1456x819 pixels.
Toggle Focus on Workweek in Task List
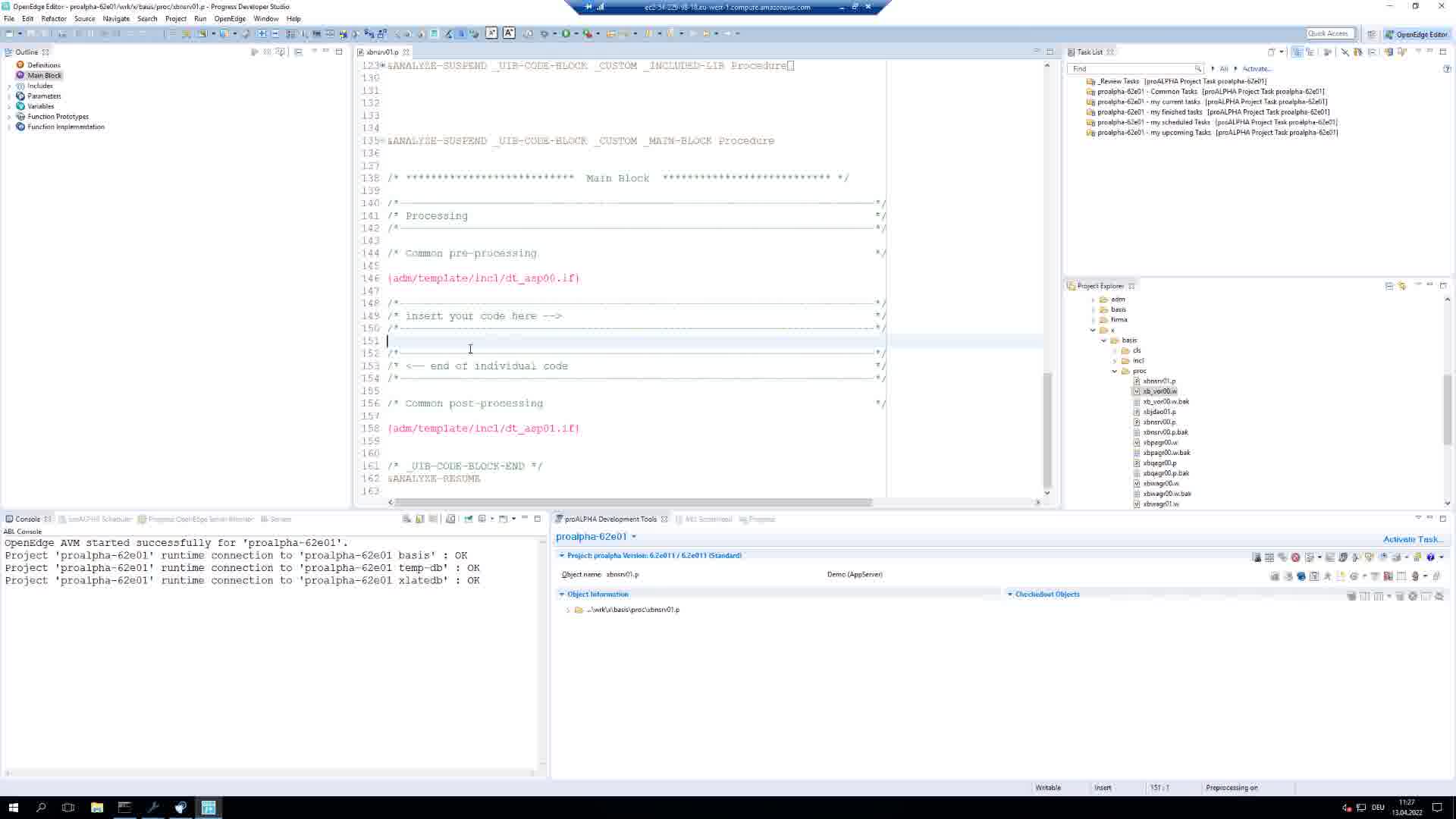tap(1328, 52)
